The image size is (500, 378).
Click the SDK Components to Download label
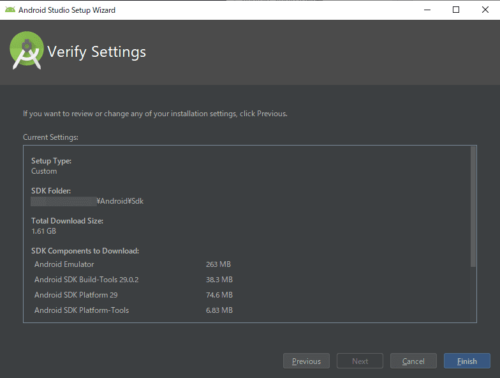click(x=85, y=251)
